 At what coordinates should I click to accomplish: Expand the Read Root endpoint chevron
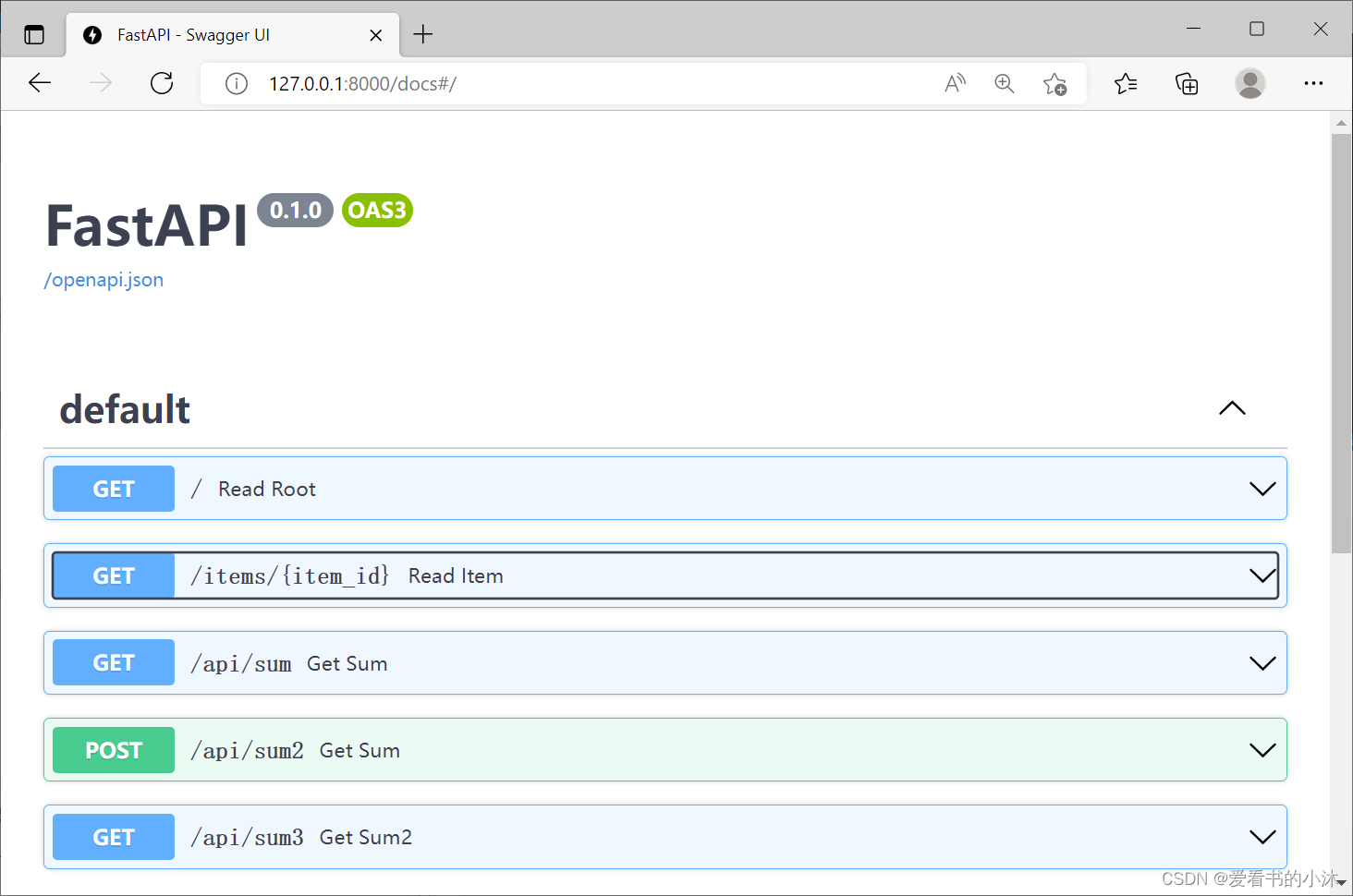1262,489
